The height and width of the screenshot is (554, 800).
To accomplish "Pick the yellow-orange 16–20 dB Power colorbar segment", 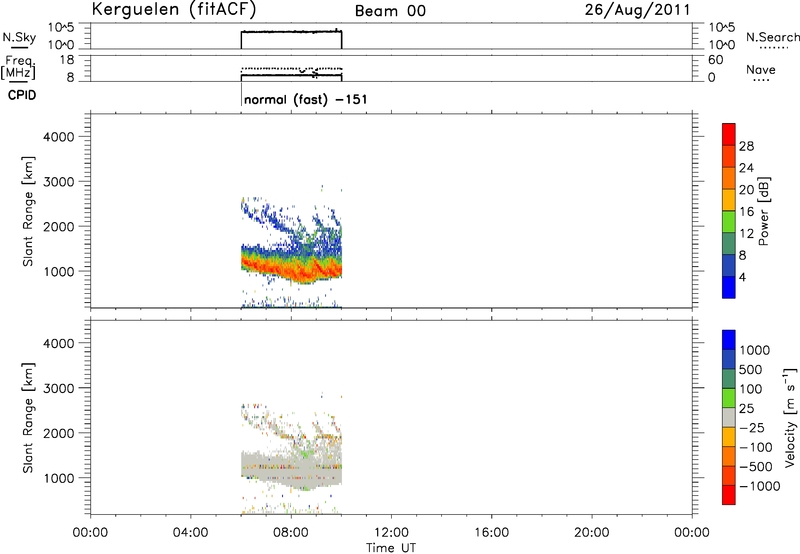I will coord(729,200).
